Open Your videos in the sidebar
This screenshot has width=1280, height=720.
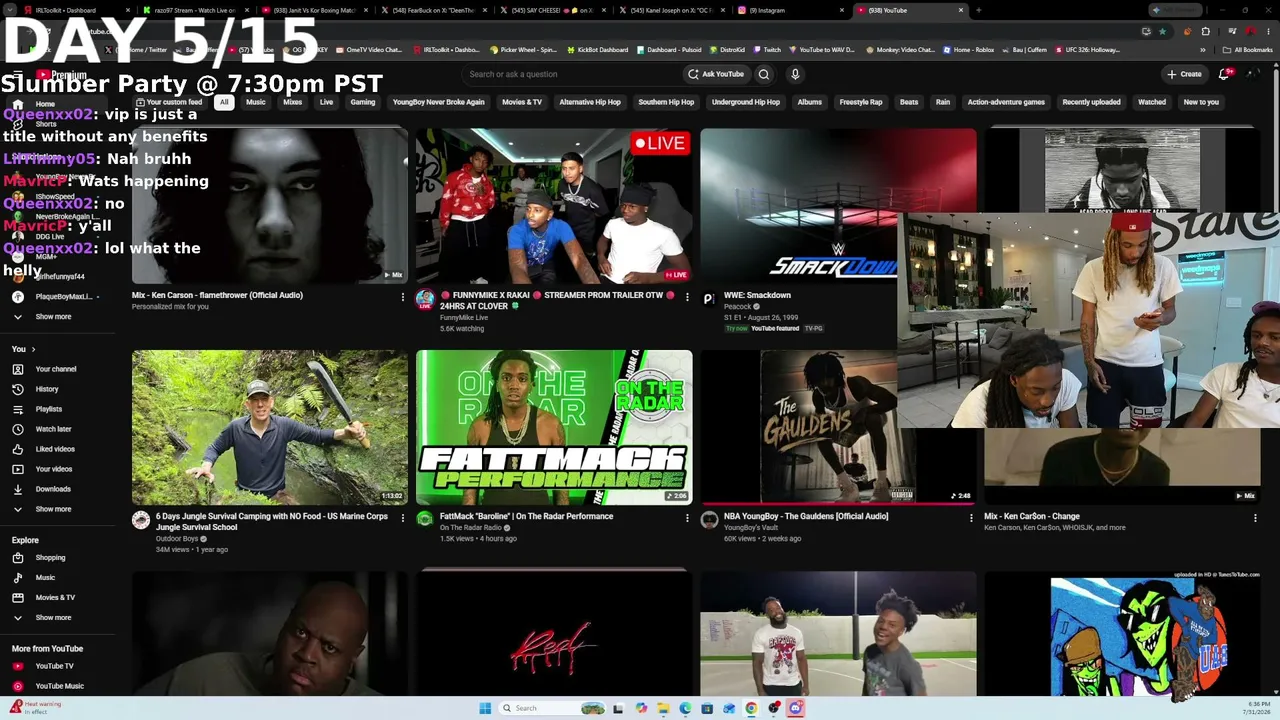54,469
